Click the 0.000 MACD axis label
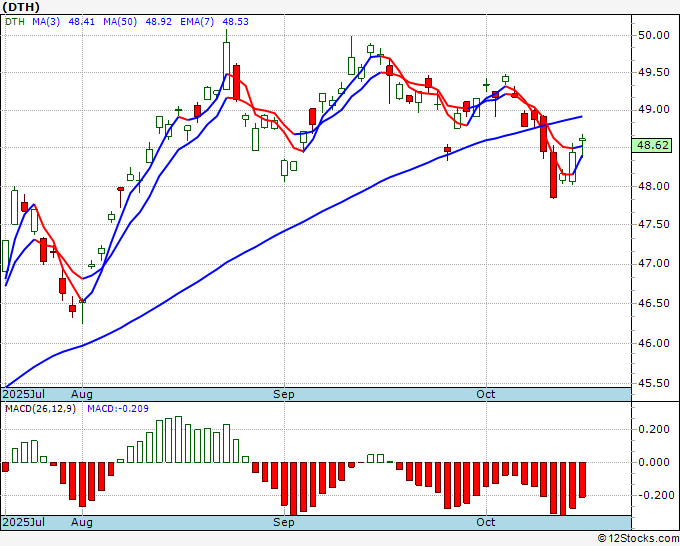The image size is (680, 546). pos(654,462)
